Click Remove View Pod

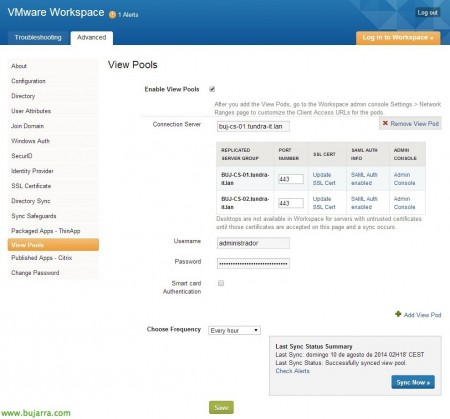410,124
